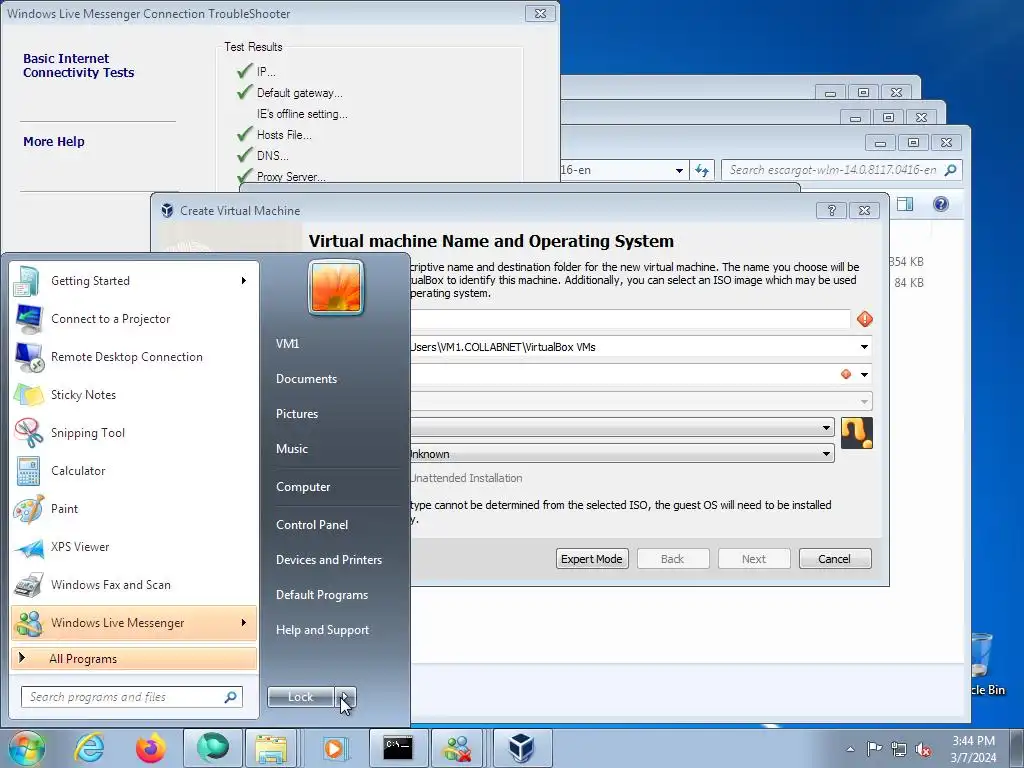1024x768 pixels.
Task: Open Remote Desktop Connection
Action: coord(134,357)
